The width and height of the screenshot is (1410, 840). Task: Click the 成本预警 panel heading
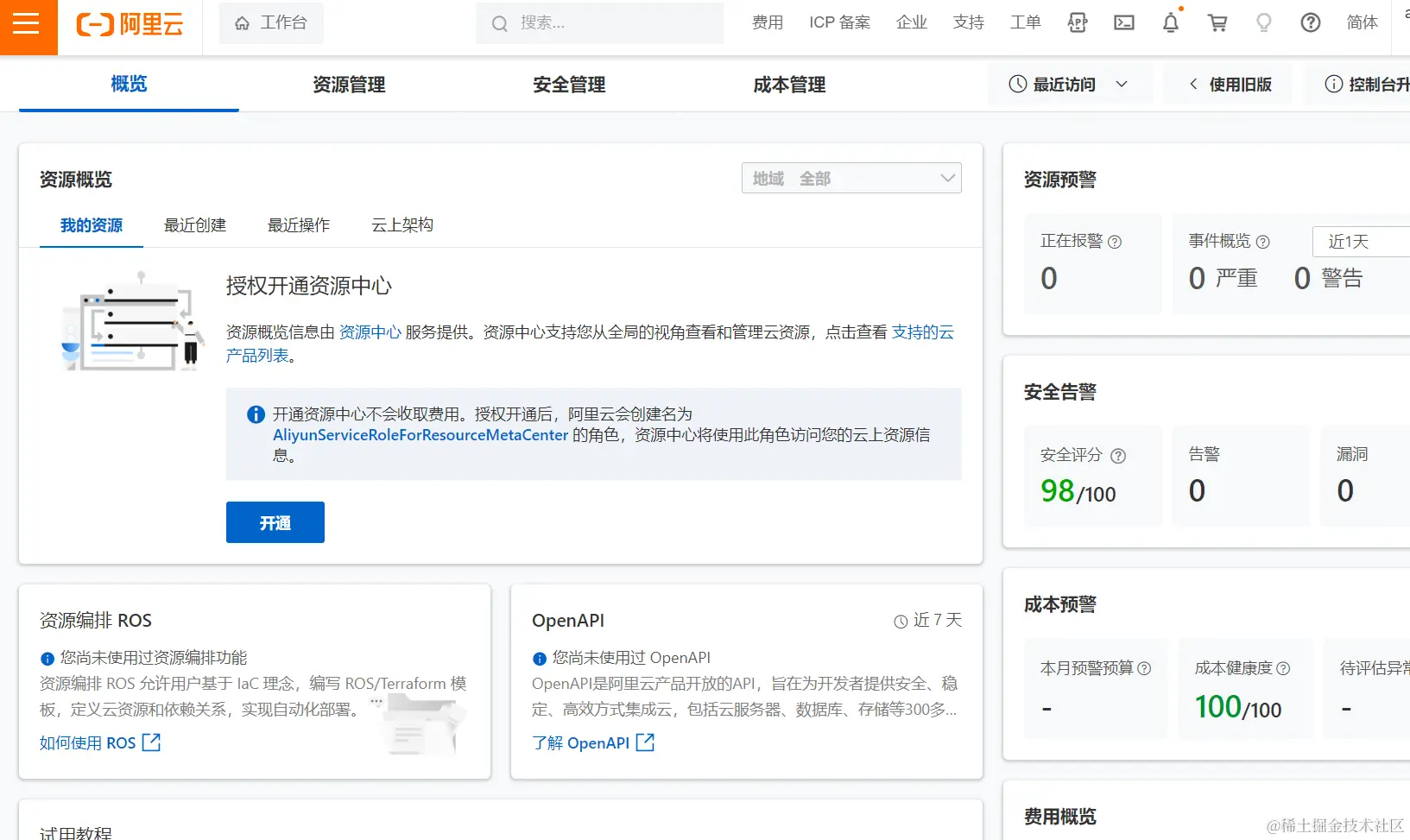(1060, 604)
